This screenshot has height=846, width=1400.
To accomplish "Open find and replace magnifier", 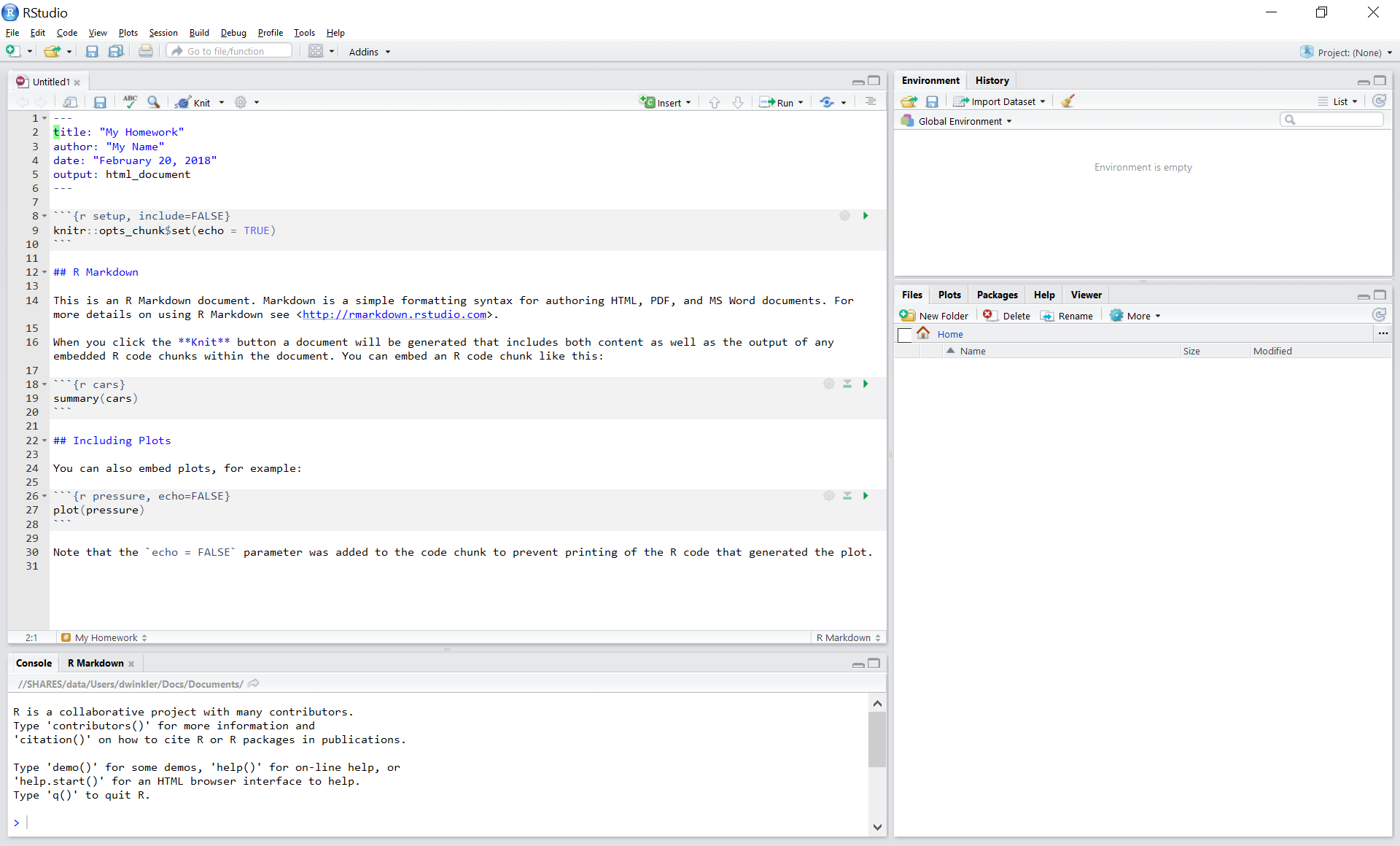I will point(153,102).
